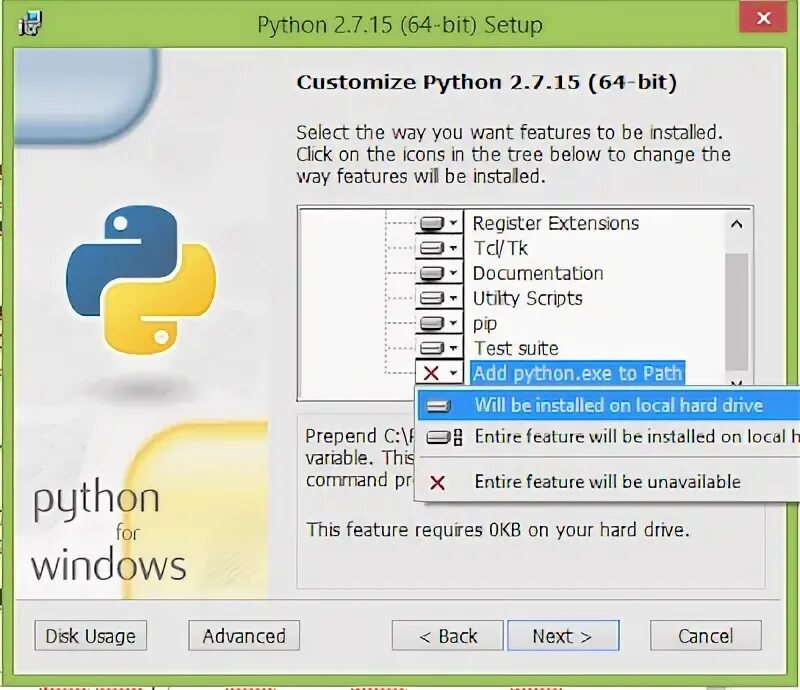
Task: Click the installer icon in title bar
Action: [30, 23]
